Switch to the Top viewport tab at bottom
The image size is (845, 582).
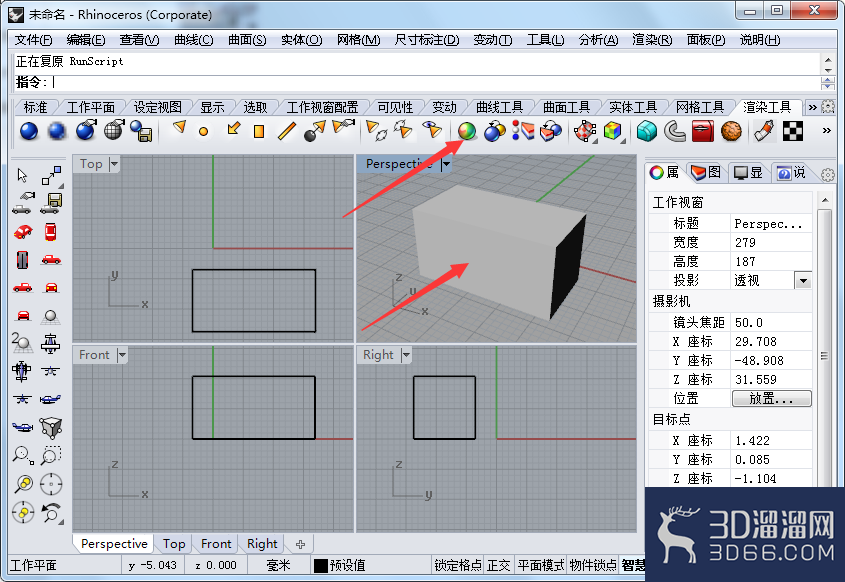174,544
